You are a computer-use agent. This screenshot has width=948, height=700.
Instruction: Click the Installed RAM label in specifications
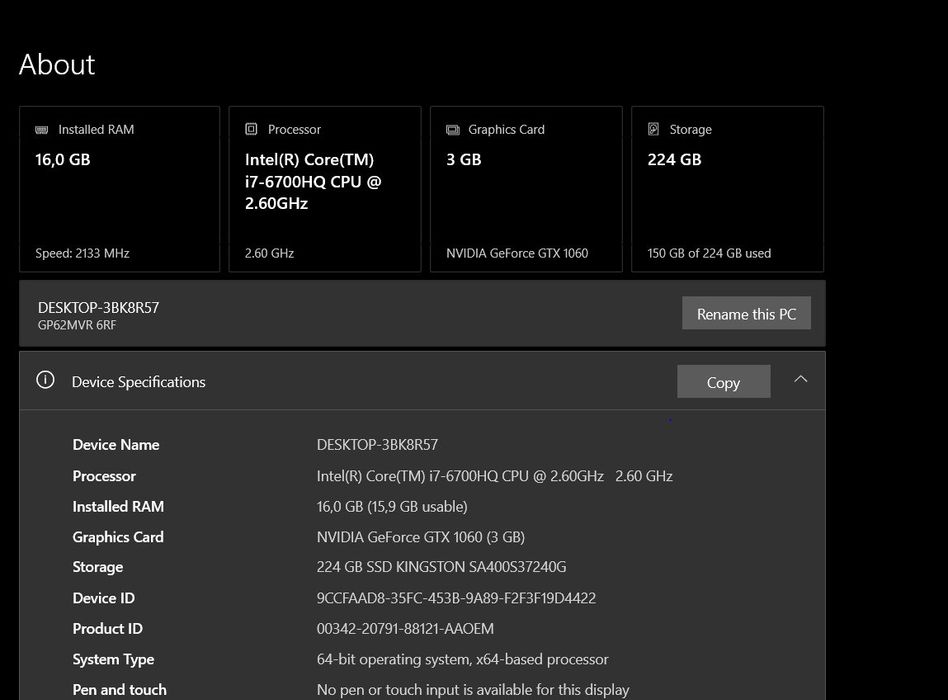click(x=118, y=507)
